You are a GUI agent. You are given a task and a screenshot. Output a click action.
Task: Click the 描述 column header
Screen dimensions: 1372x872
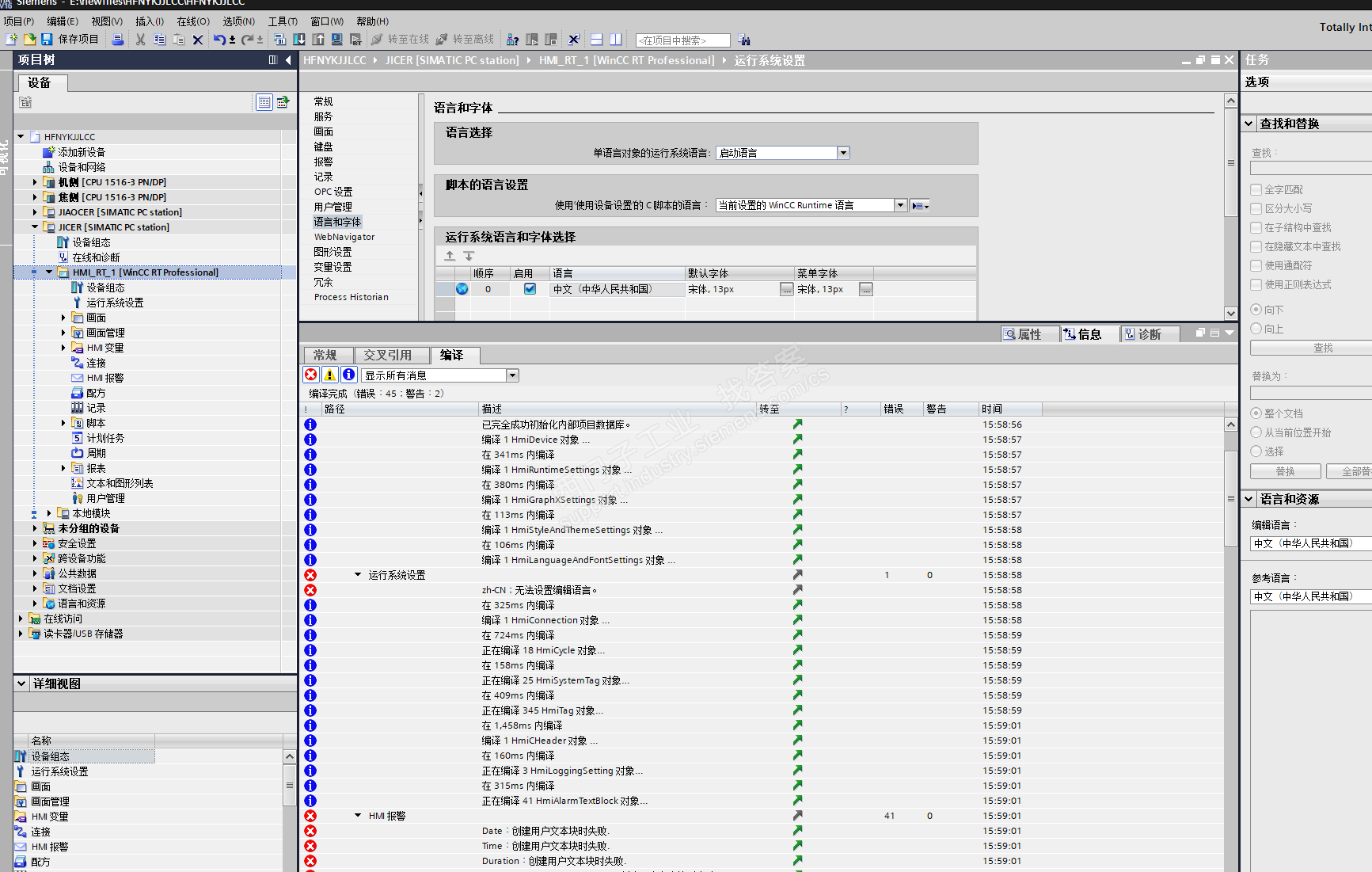618,409
